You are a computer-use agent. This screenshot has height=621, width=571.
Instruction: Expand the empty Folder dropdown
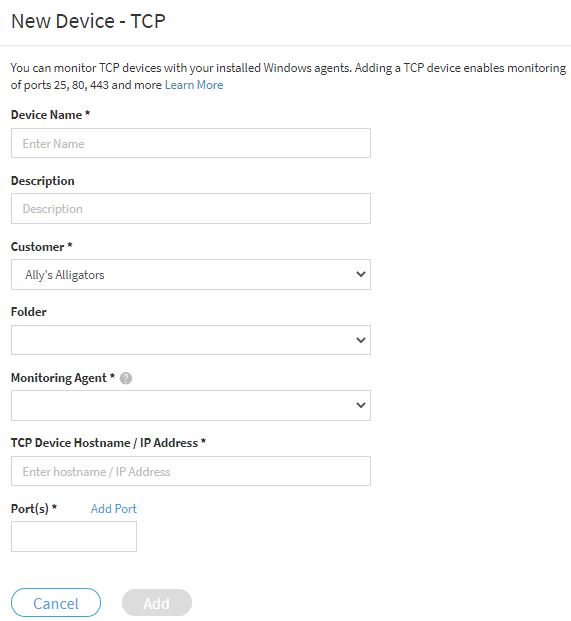pos(191,340)
